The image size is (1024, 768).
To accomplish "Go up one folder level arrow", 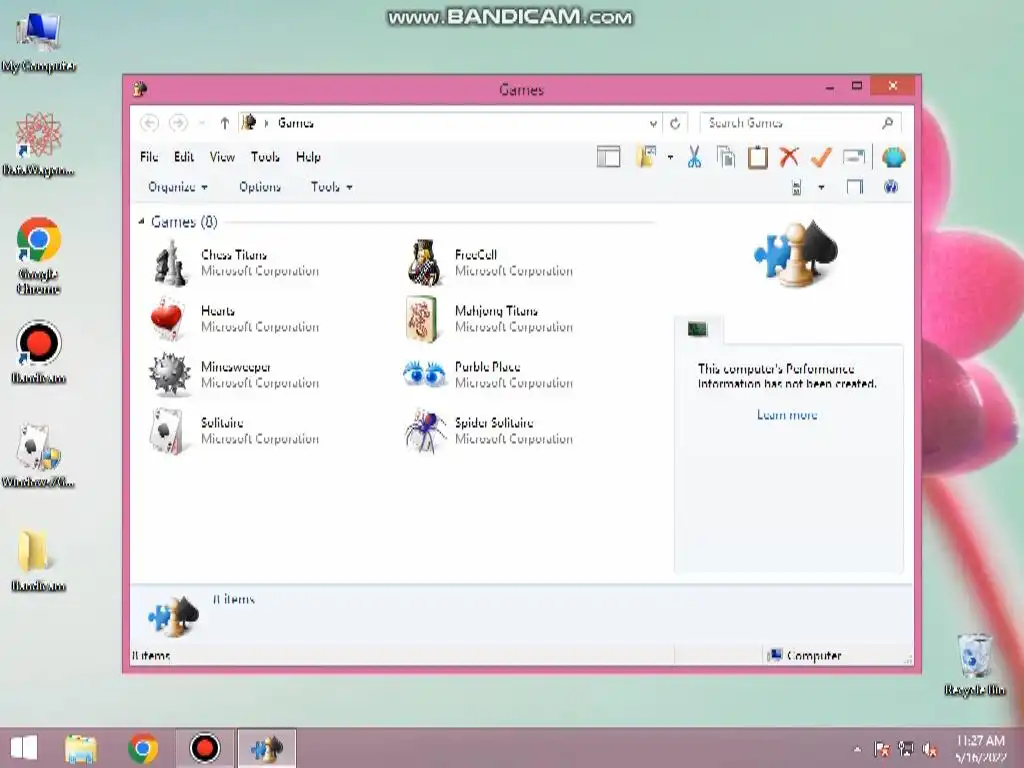I will tap(225, 123).
